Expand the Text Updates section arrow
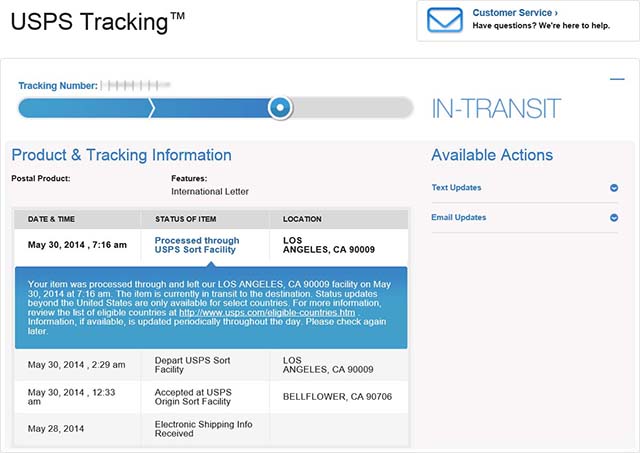This screenshot has height=453, width=640. click(x=613, y=188)
